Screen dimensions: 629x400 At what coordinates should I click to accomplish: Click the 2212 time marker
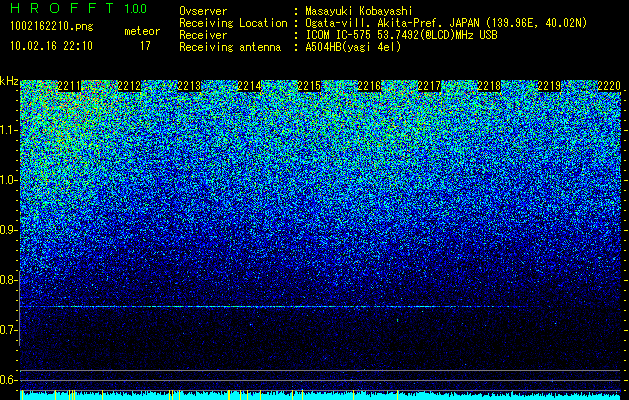click(x=129, y=86)
